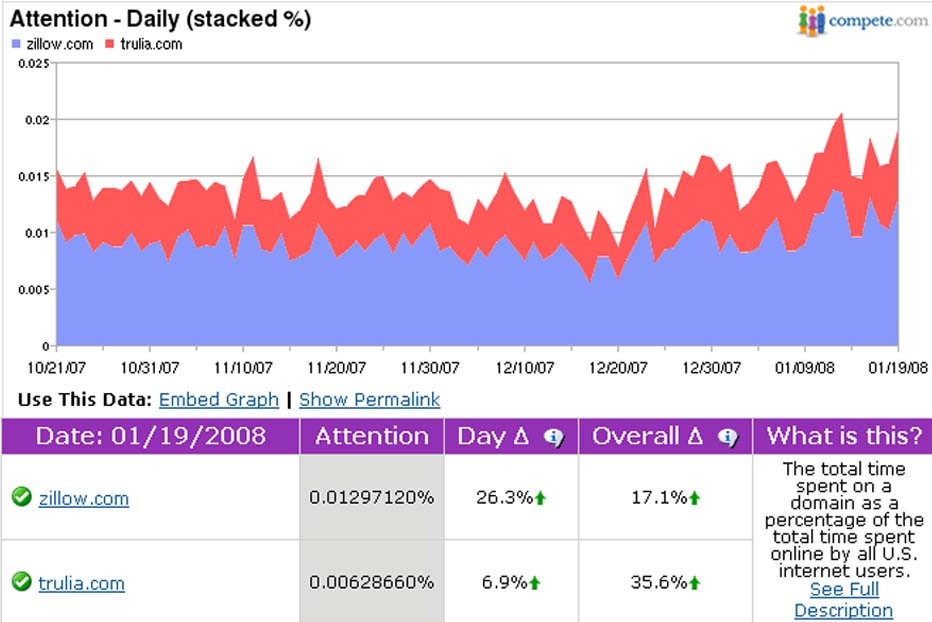Click the Attention column header
This screenshot has width=932, height=622.
tap(372, 436)
